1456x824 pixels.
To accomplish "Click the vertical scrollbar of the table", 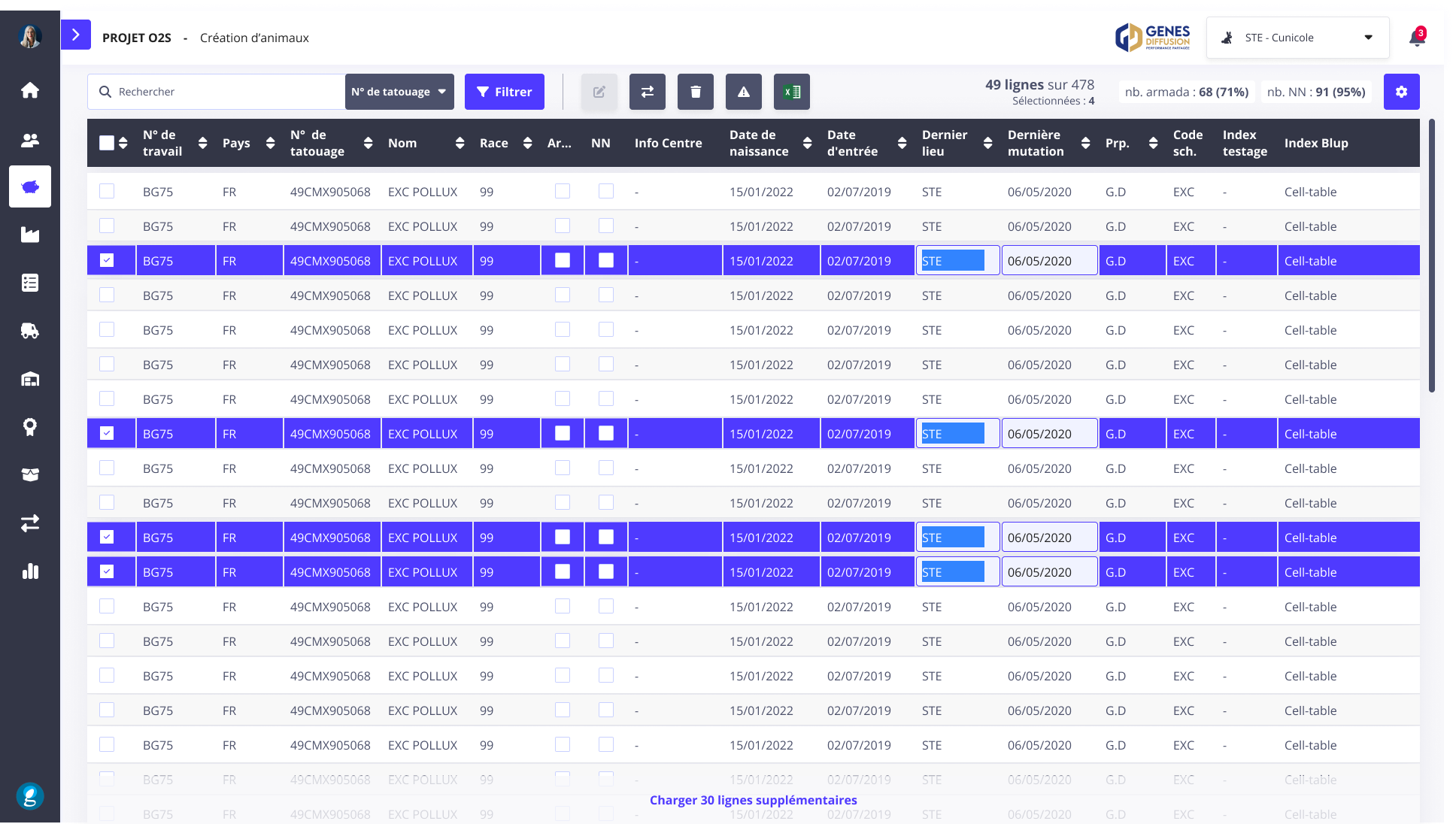I will [1431, 256].
